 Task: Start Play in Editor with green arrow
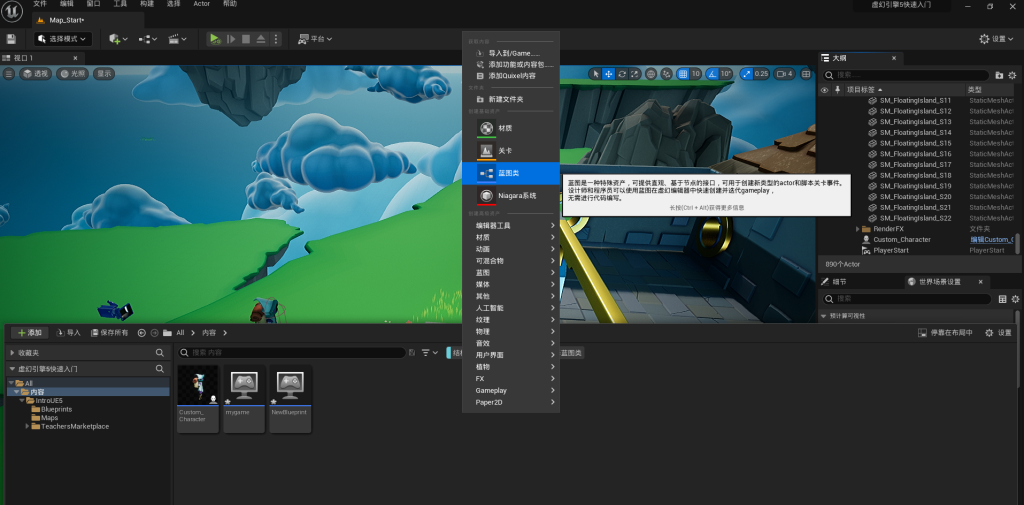215,39
